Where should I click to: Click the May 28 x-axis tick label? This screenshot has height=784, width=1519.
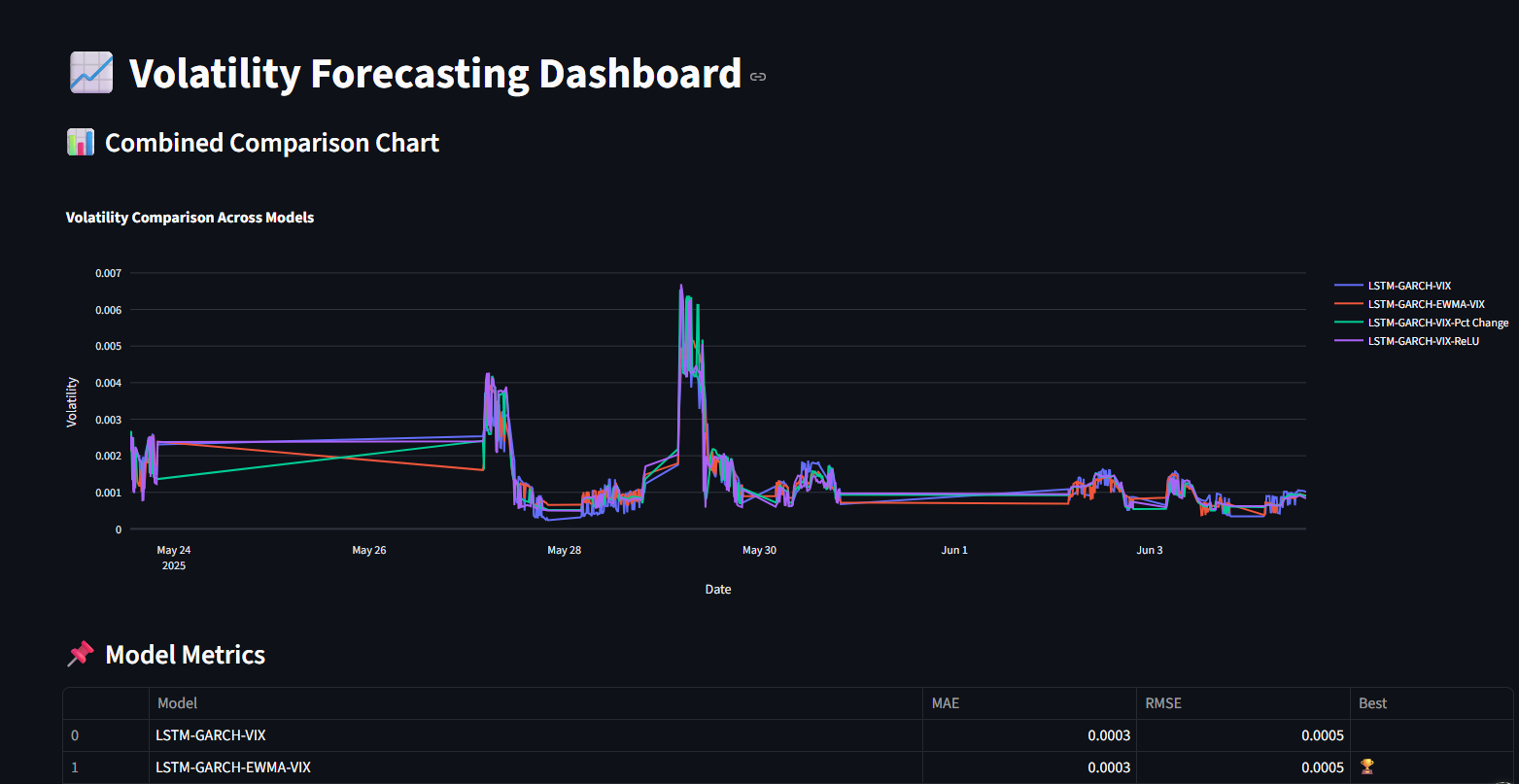[x=565, y=550]
